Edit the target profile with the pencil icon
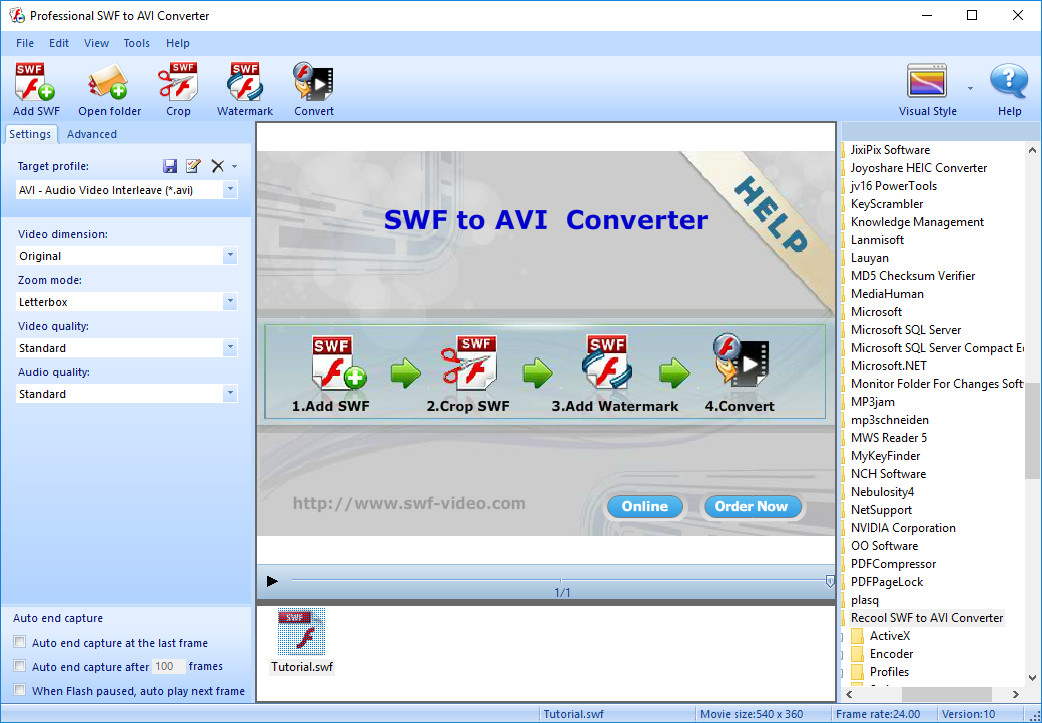This screenshot has width=1042, height=723. (193, 166)
